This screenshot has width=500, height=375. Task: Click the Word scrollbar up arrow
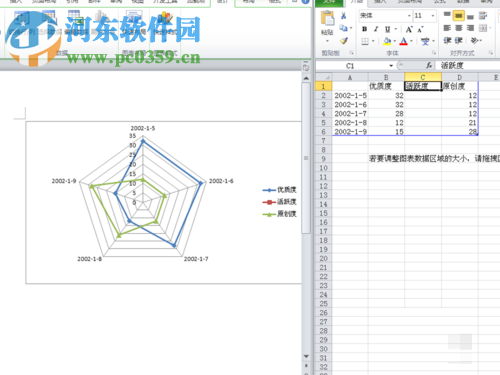[306, 78]
